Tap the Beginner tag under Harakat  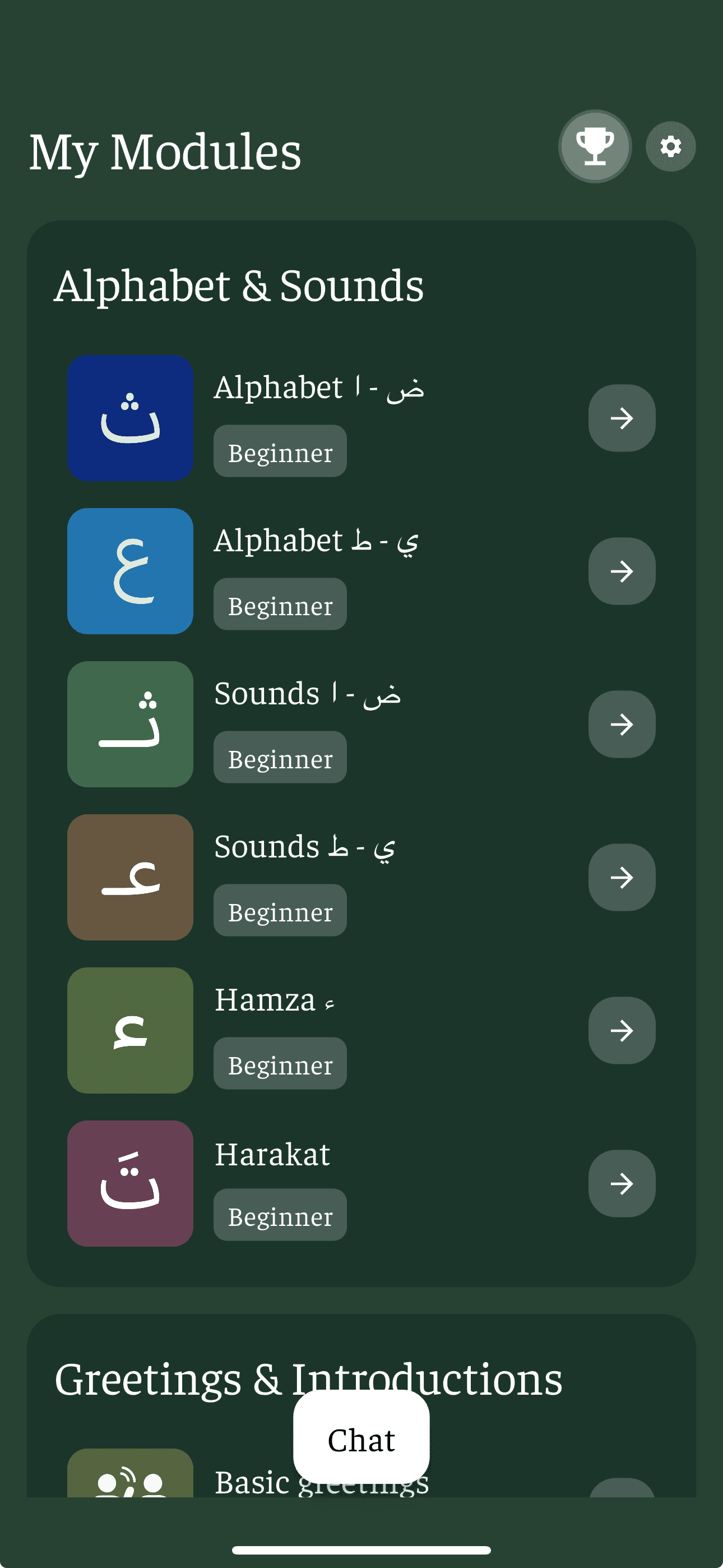[x=280, y=1215]
